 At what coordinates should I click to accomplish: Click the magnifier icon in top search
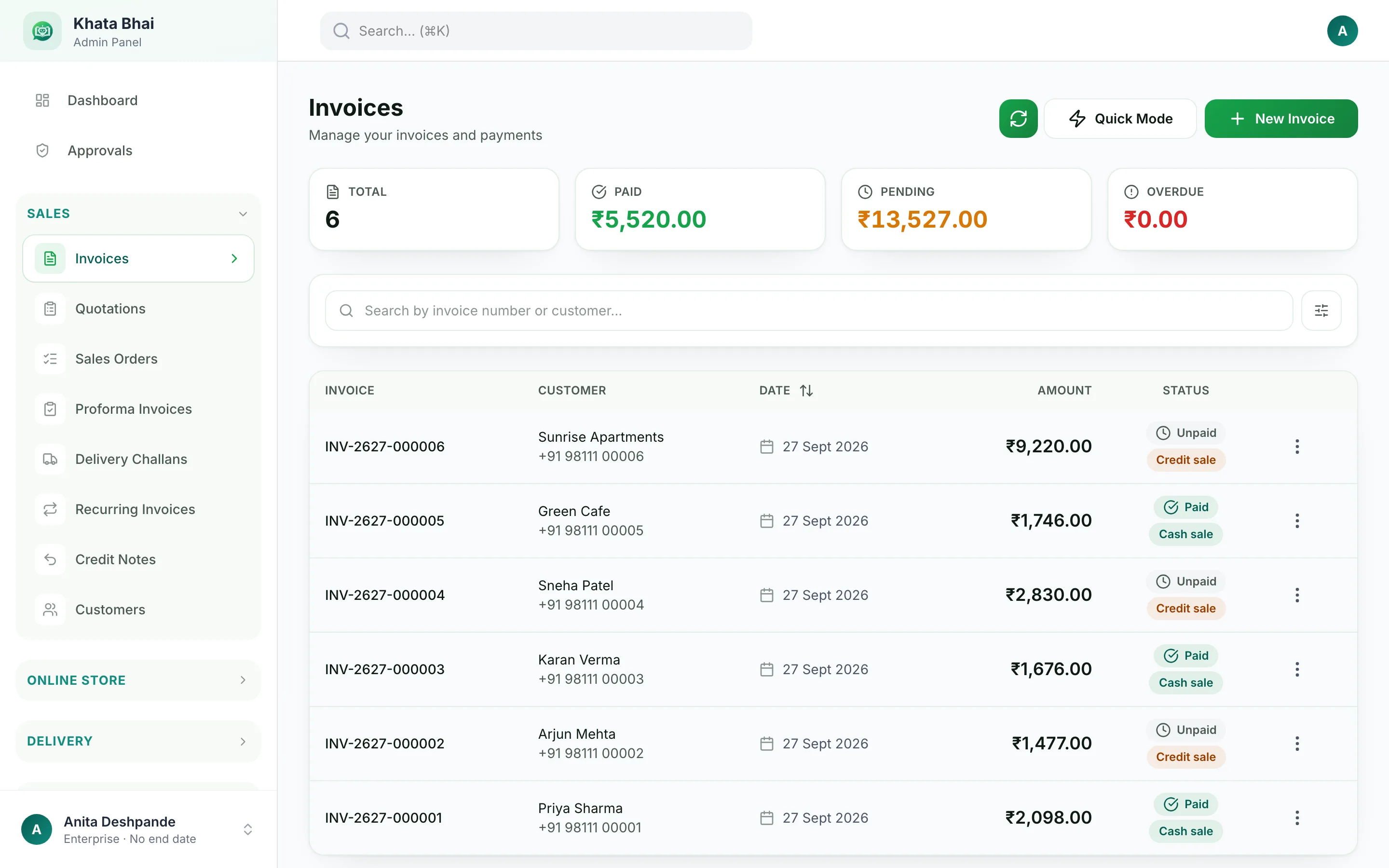coord(341,31)
